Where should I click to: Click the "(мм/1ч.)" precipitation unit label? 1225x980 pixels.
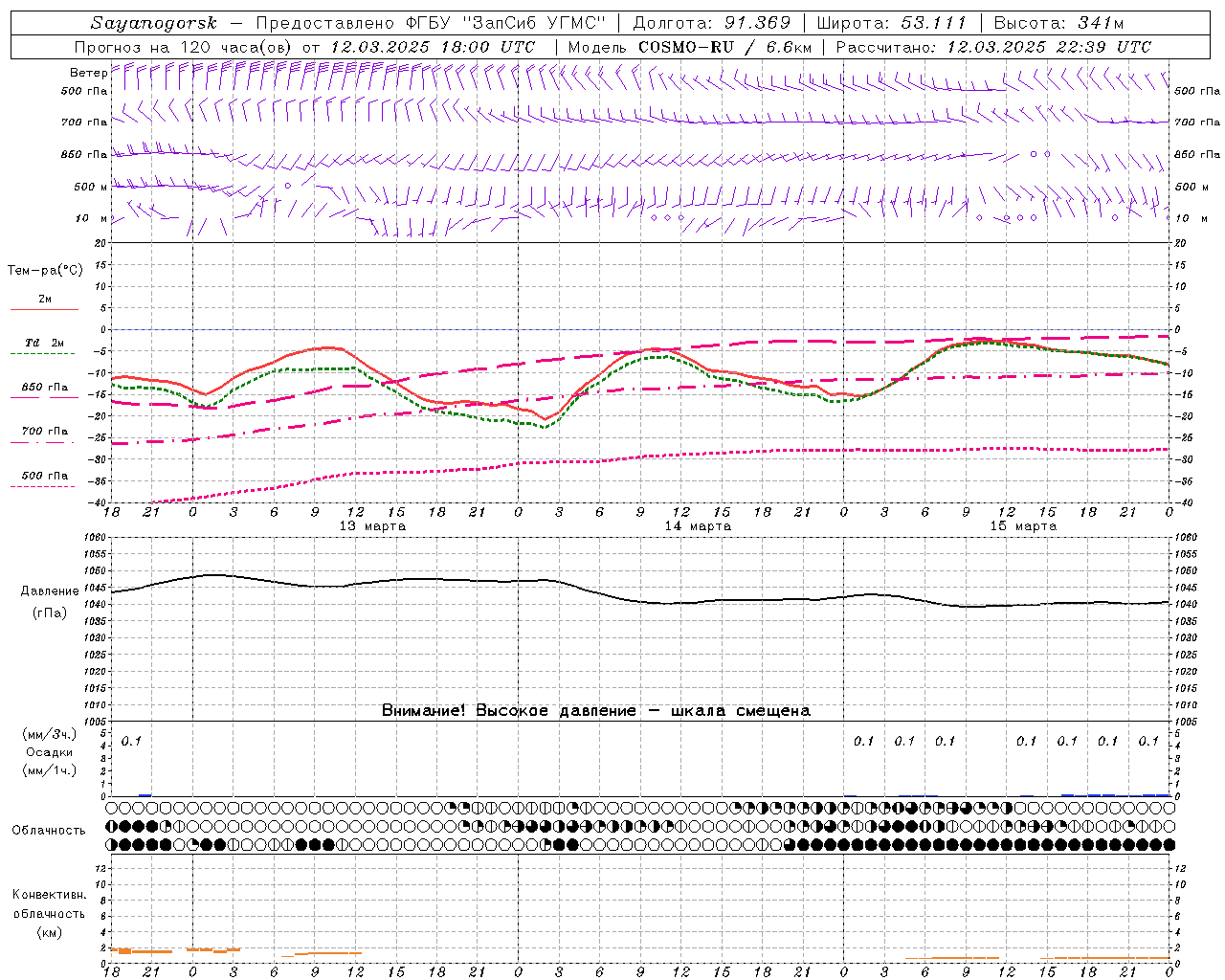[x=50, y=770]
